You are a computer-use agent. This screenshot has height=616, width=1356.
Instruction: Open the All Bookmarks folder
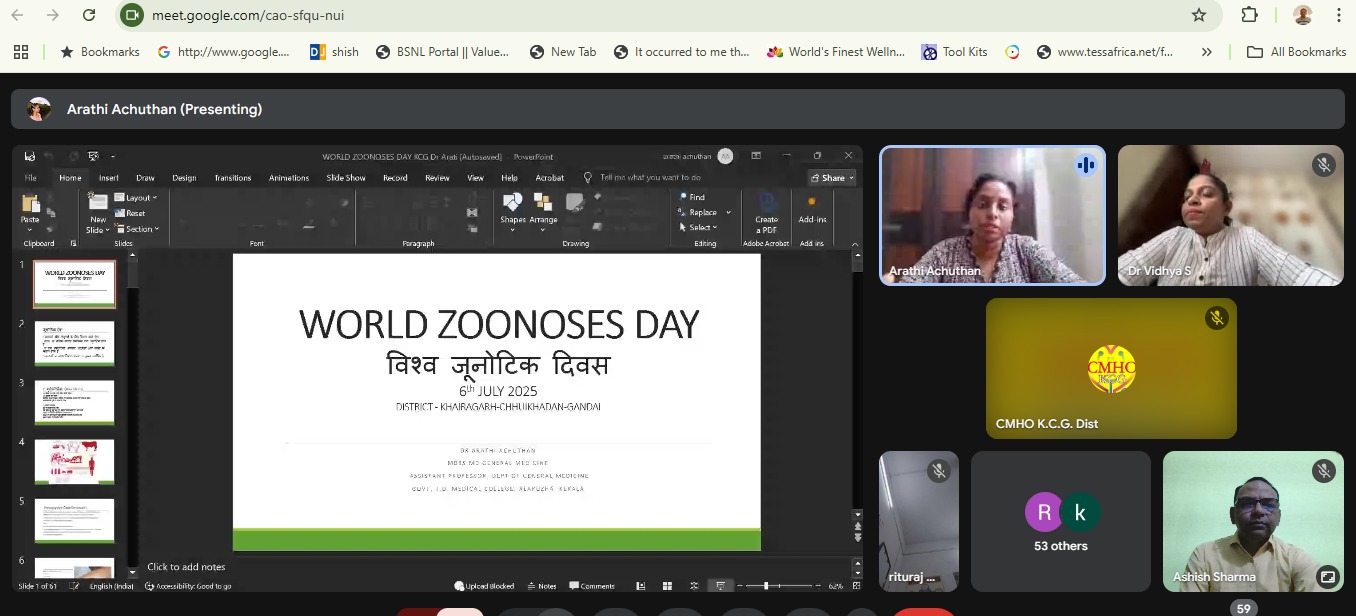pos(1296,52)
